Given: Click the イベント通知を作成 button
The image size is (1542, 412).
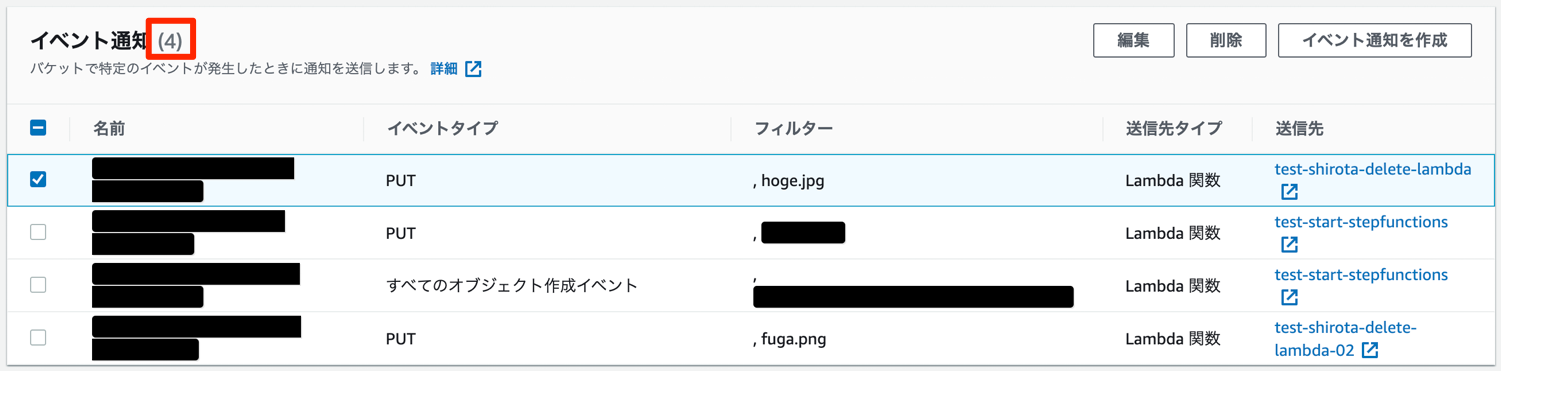Looking at the screenshot, I should click(1374, 41).
